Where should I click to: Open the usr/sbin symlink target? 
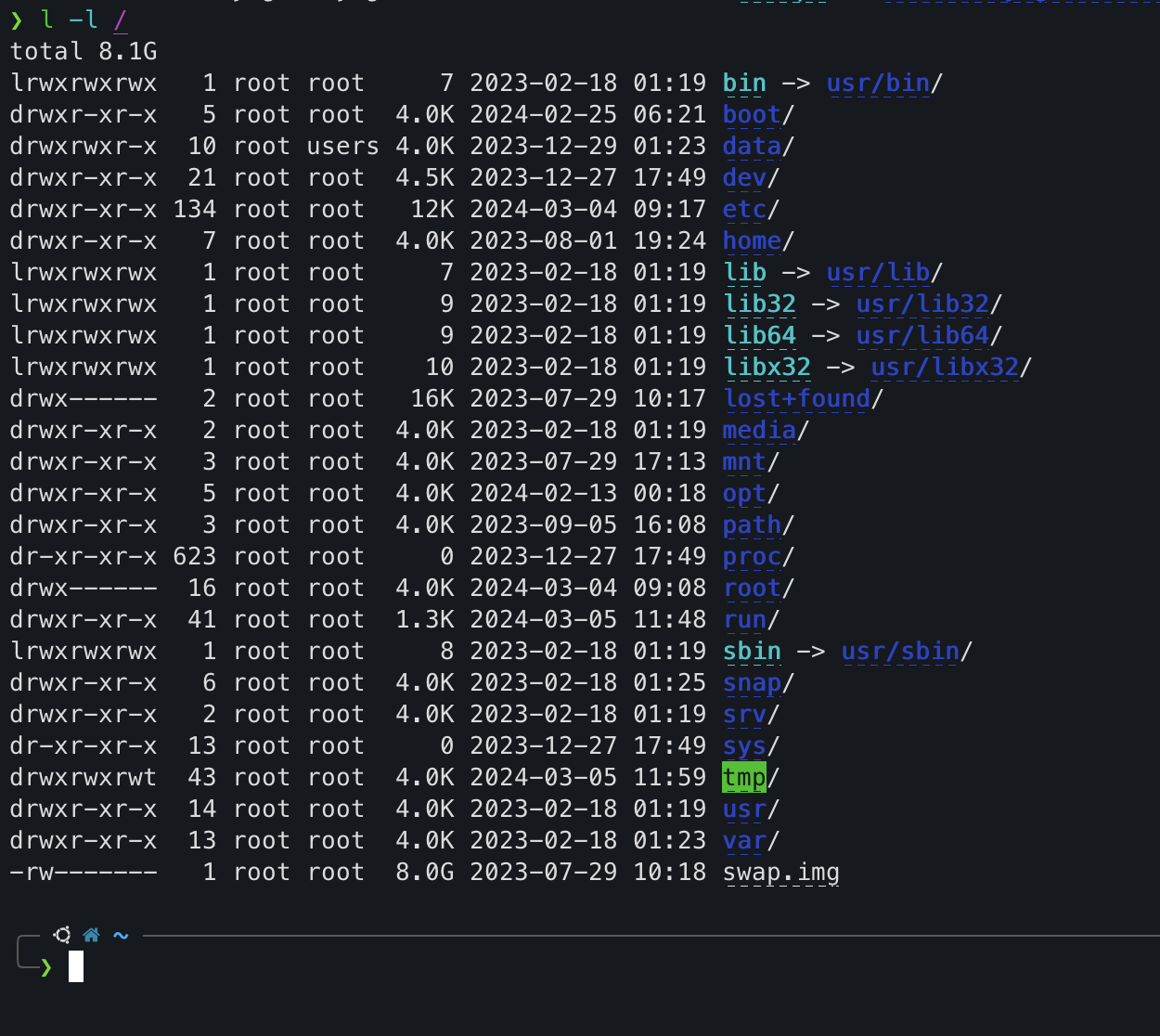[x=900, y=652]
